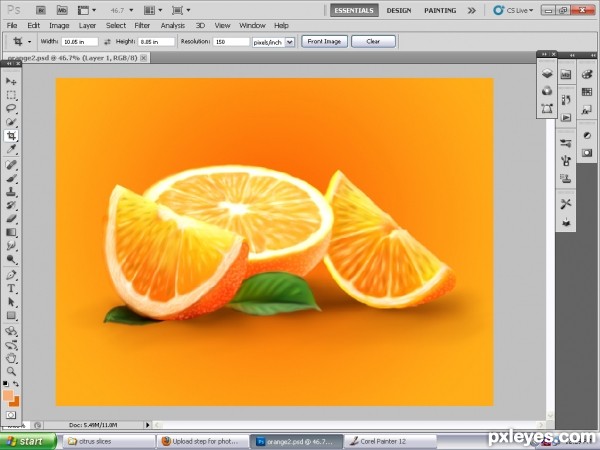Open the CS Live dropdown

tap(514, 10)
